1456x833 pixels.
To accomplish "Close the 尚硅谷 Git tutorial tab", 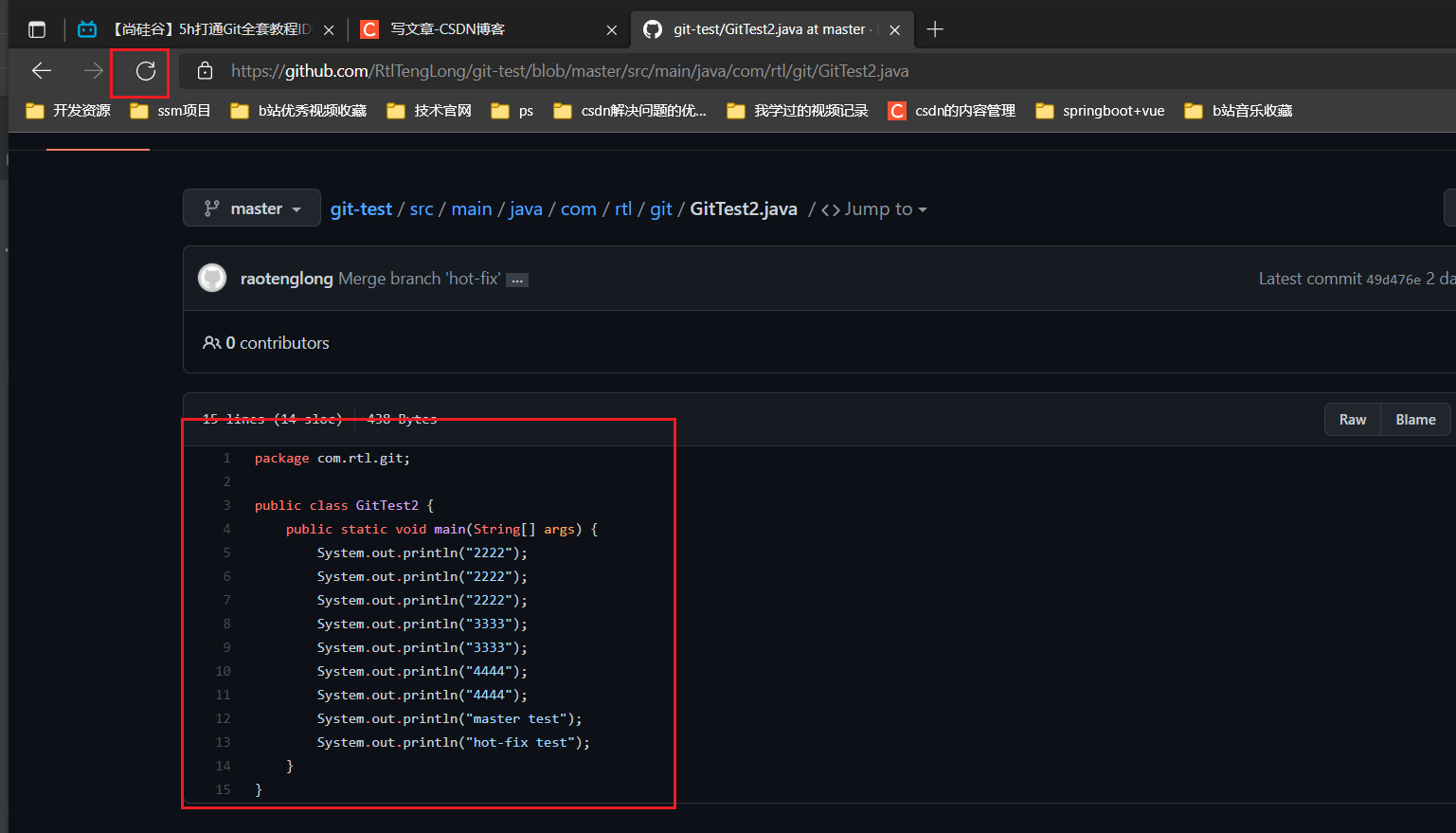I will pyautogui.click(x=329, y=30).
